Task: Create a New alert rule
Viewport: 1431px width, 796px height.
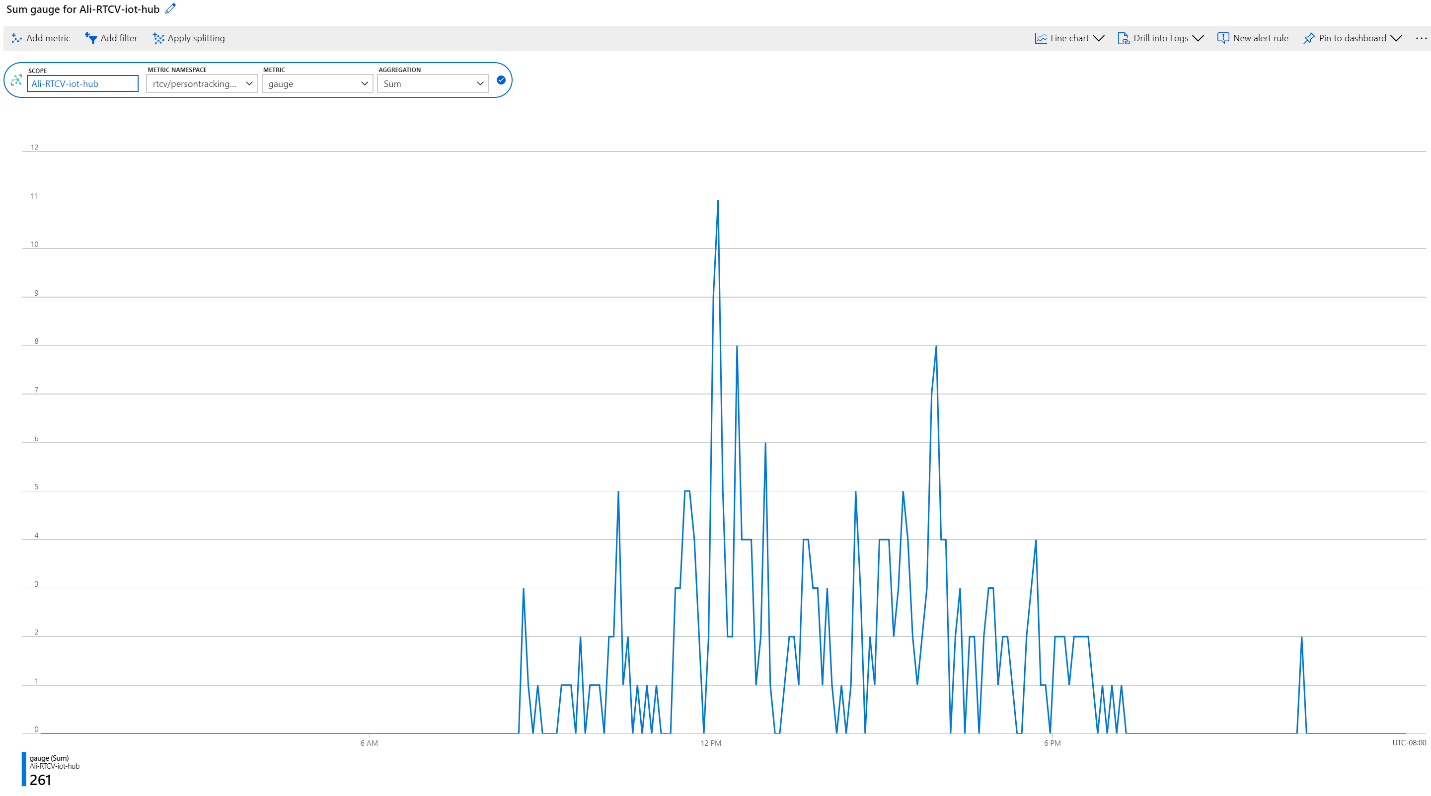Action: [x=1253, y=38]
